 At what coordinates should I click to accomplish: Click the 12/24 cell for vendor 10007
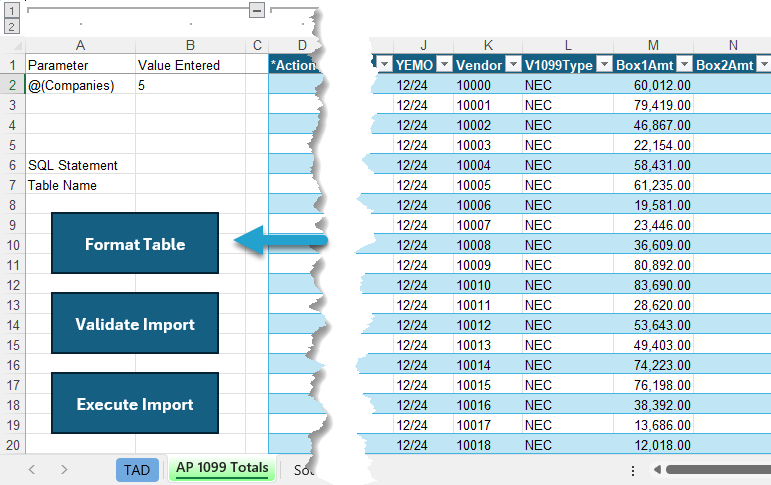[x=423, y=225]
